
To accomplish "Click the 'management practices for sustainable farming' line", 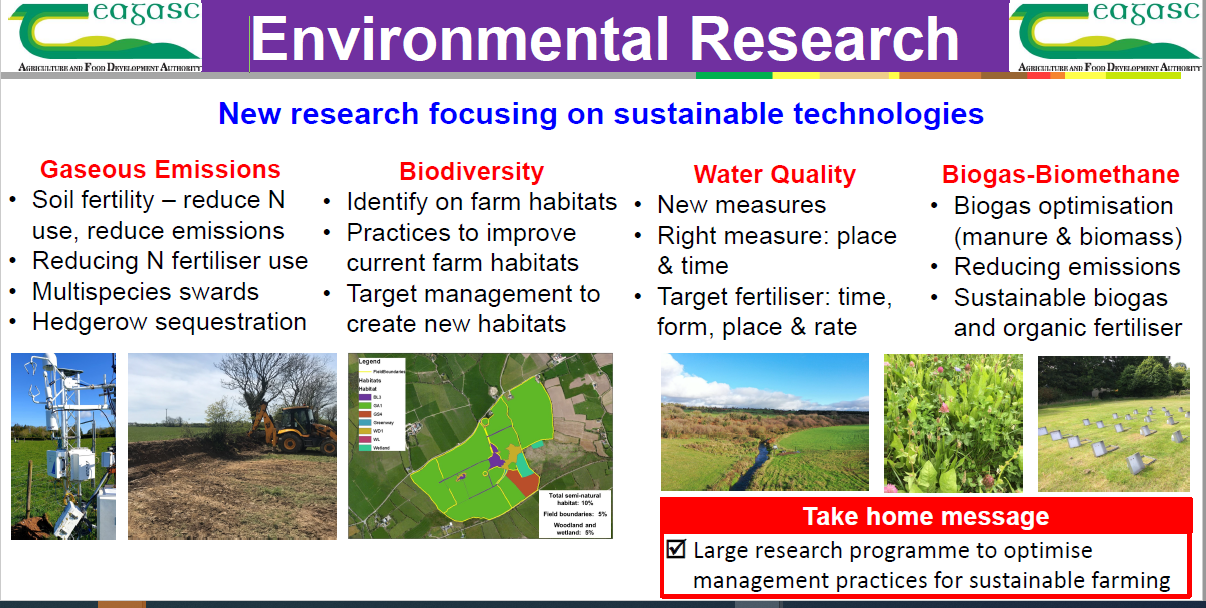I will pyautogui.click(x=931, y=580).
